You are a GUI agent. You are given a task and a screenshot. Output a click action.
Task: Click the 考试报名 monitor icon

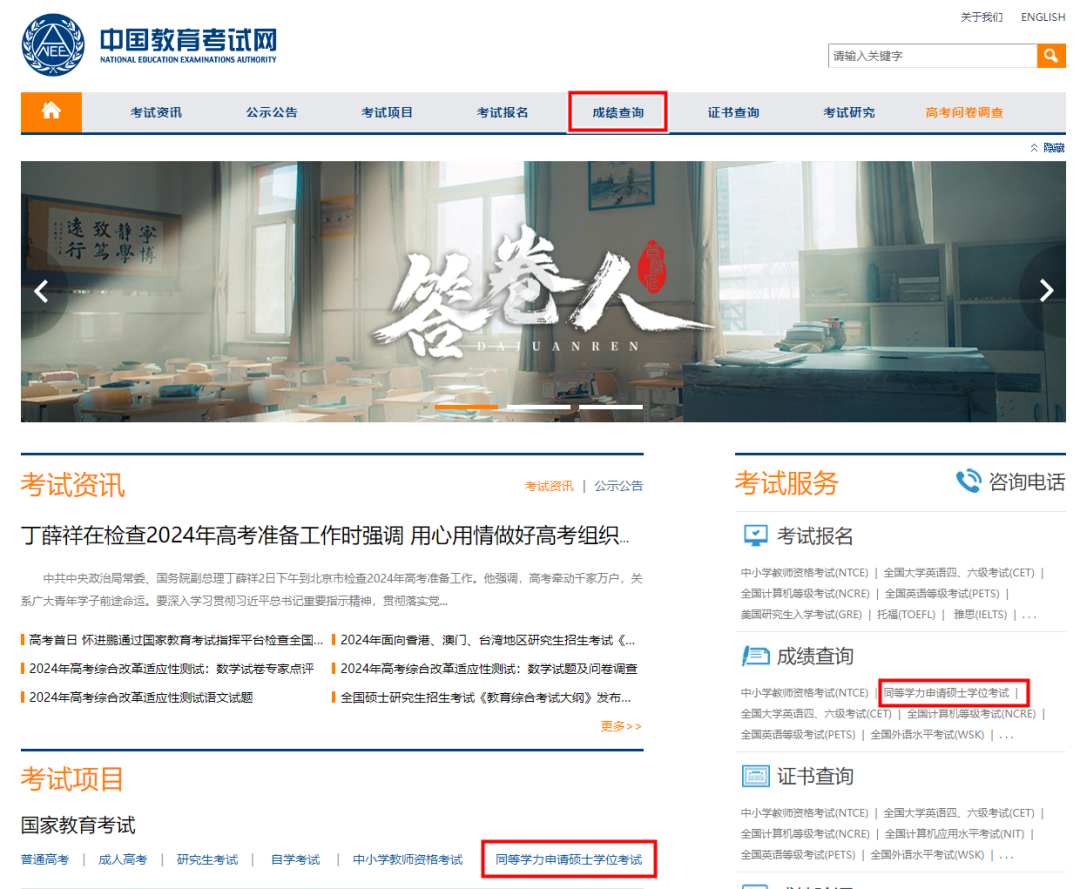755,536
